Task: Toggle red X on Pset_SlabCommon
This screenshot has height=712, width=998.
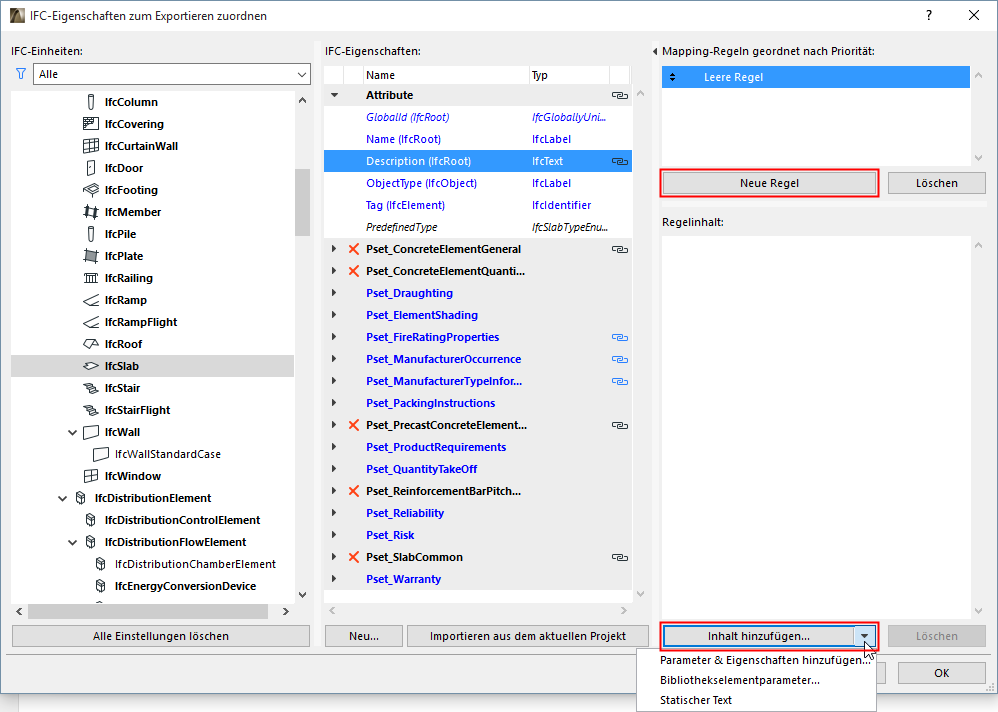Action: tap(354, 557)
